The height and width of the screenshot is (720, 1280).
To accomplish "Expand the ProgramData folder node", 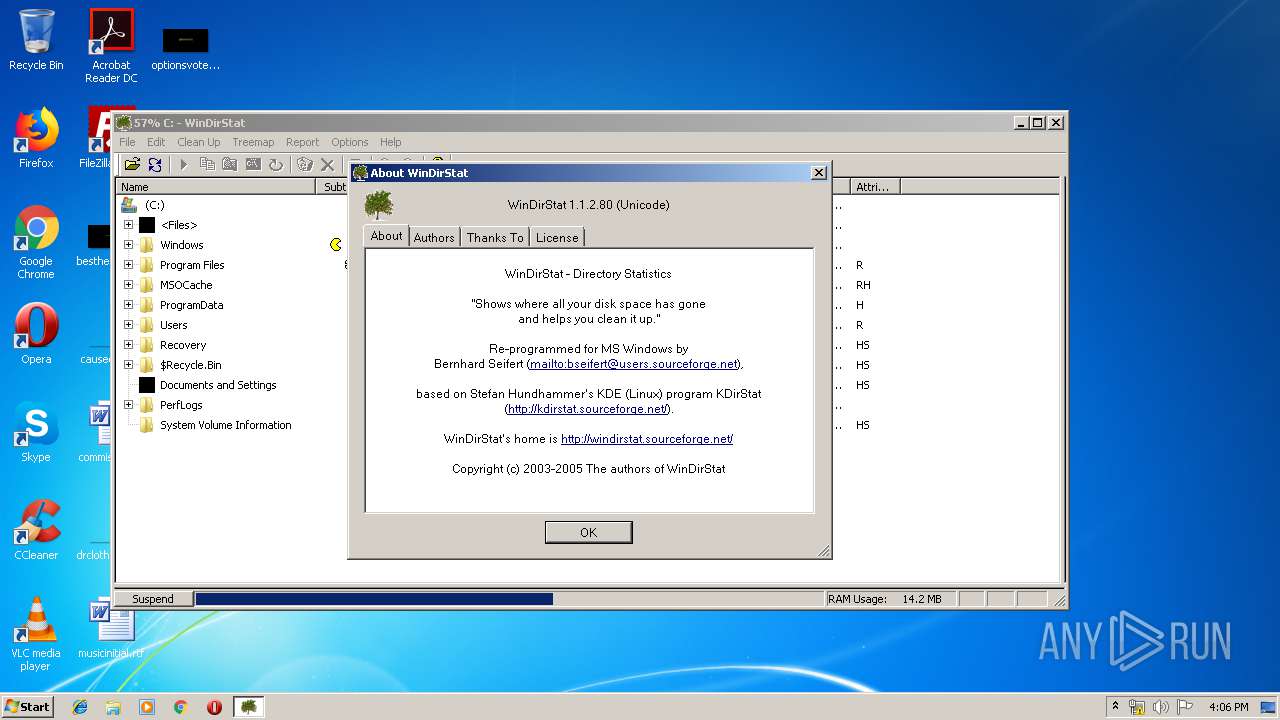I will [x=128, y=305].
